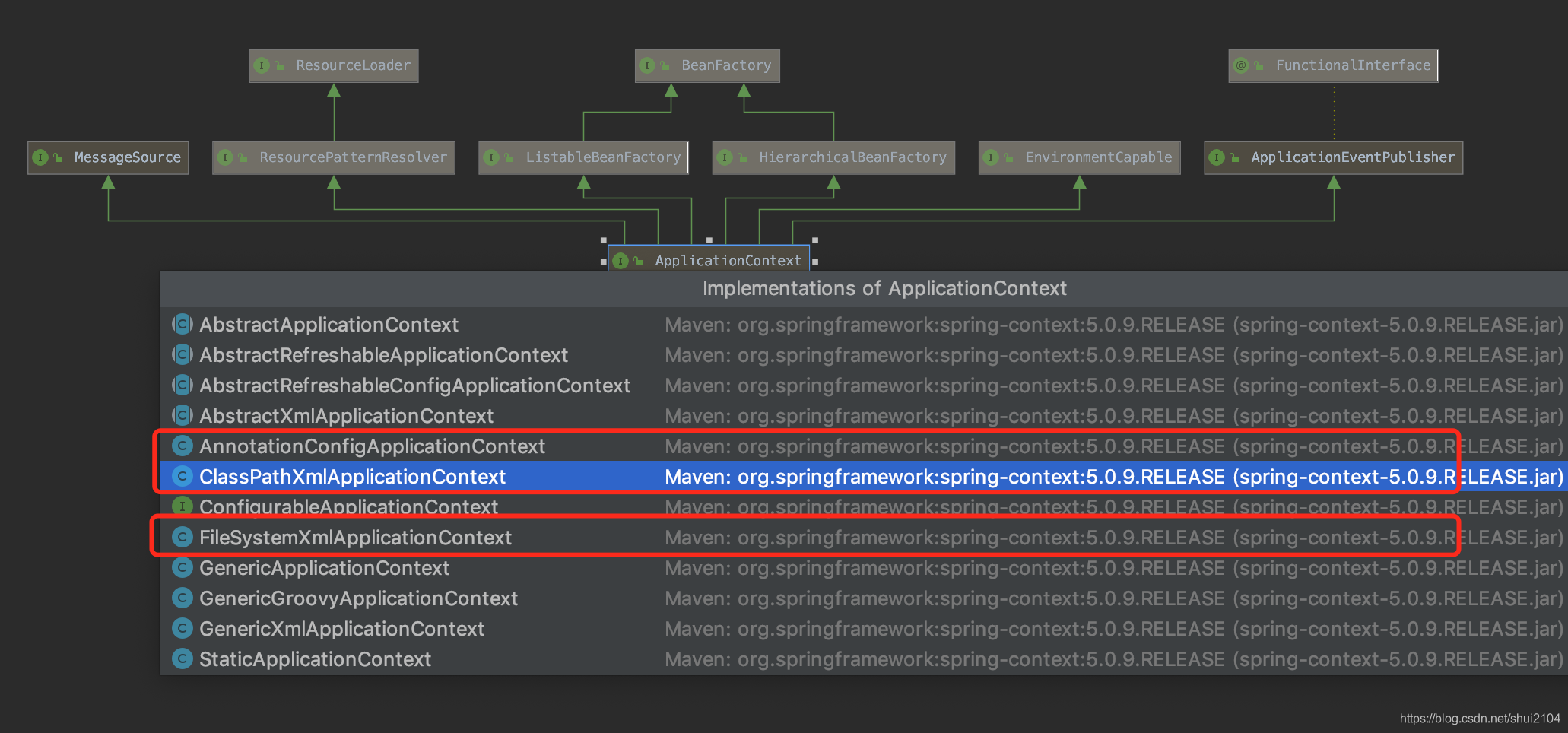This screenshot has width=1568, height=733.
Task: Click the abstract class icon beside AbstractRefreshableApplicationContext
Action: pos(183,355)
